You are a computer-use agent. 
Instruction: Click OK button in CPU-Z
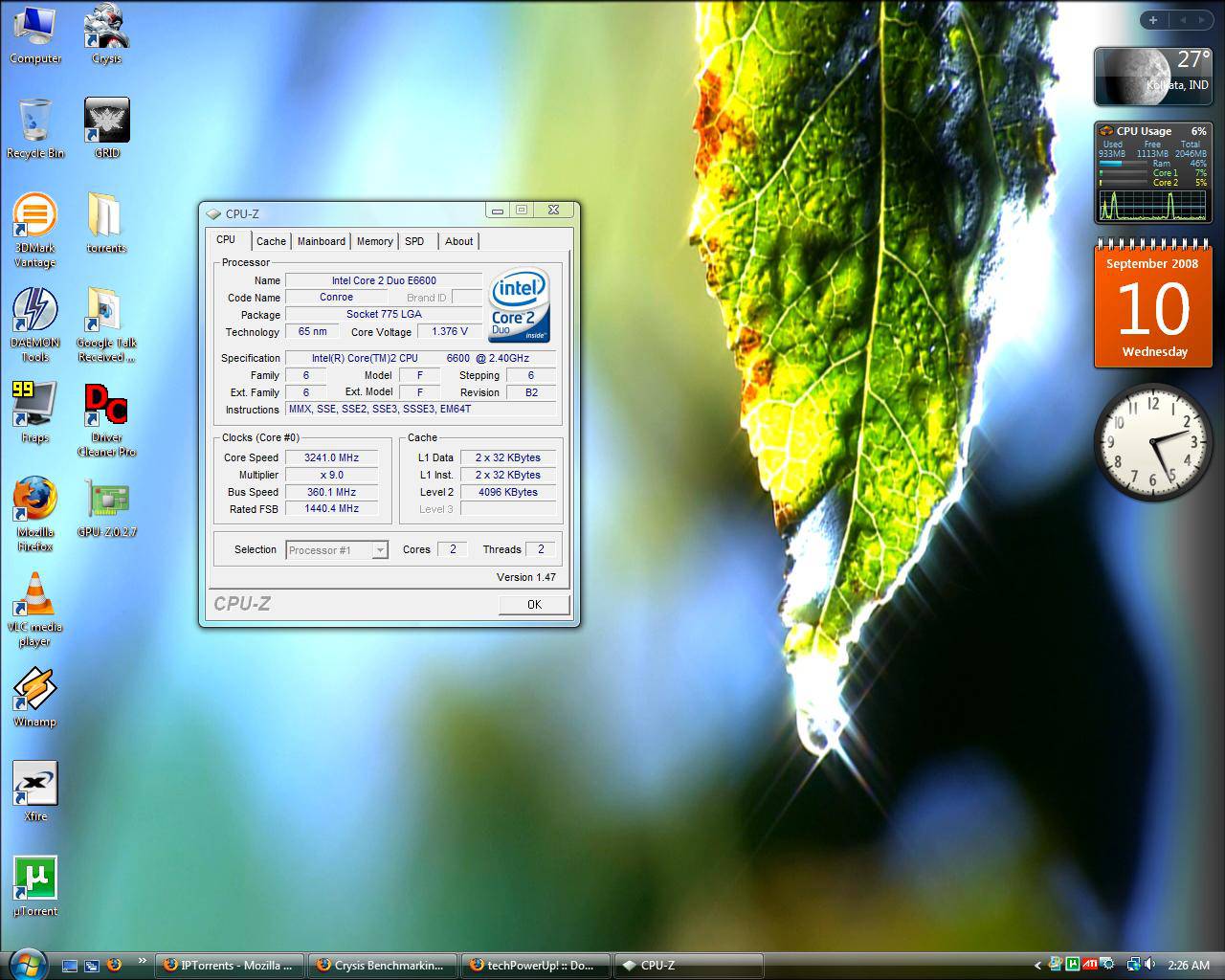(534, 604)
